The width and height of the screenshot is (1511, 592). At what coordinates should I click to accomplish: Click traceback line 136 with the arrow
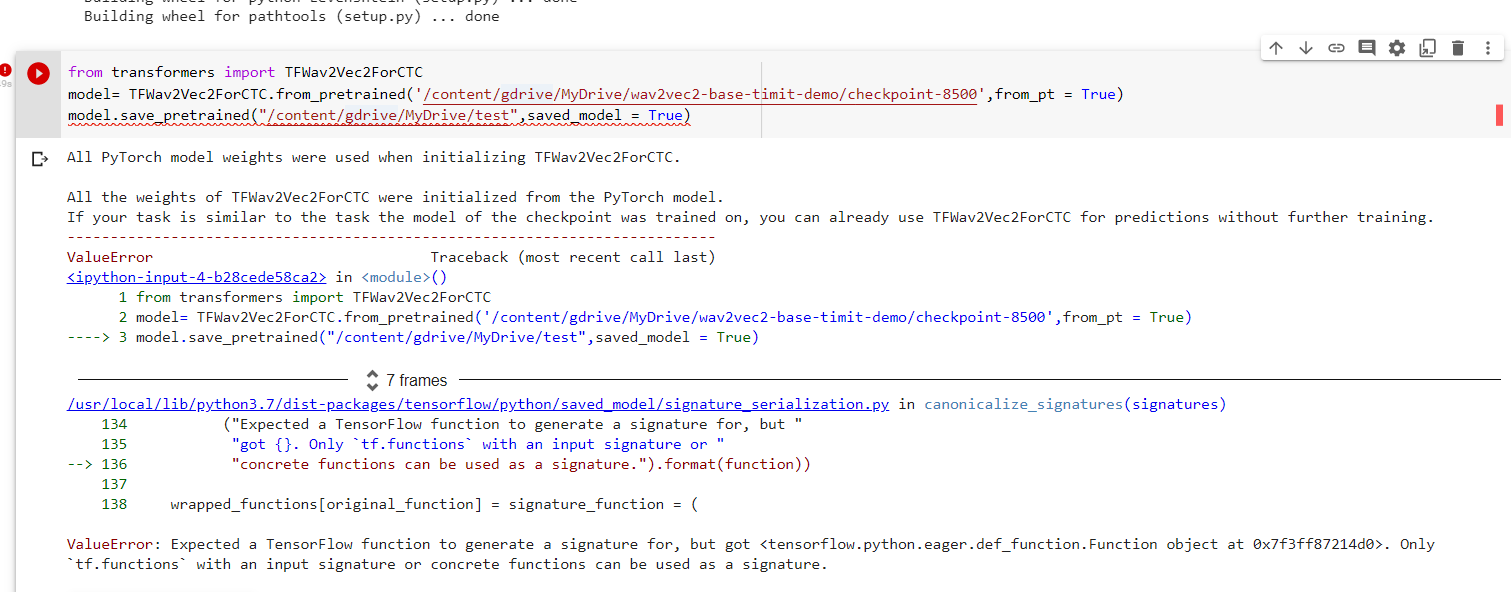pyautogui.click(x=439, y=464)
